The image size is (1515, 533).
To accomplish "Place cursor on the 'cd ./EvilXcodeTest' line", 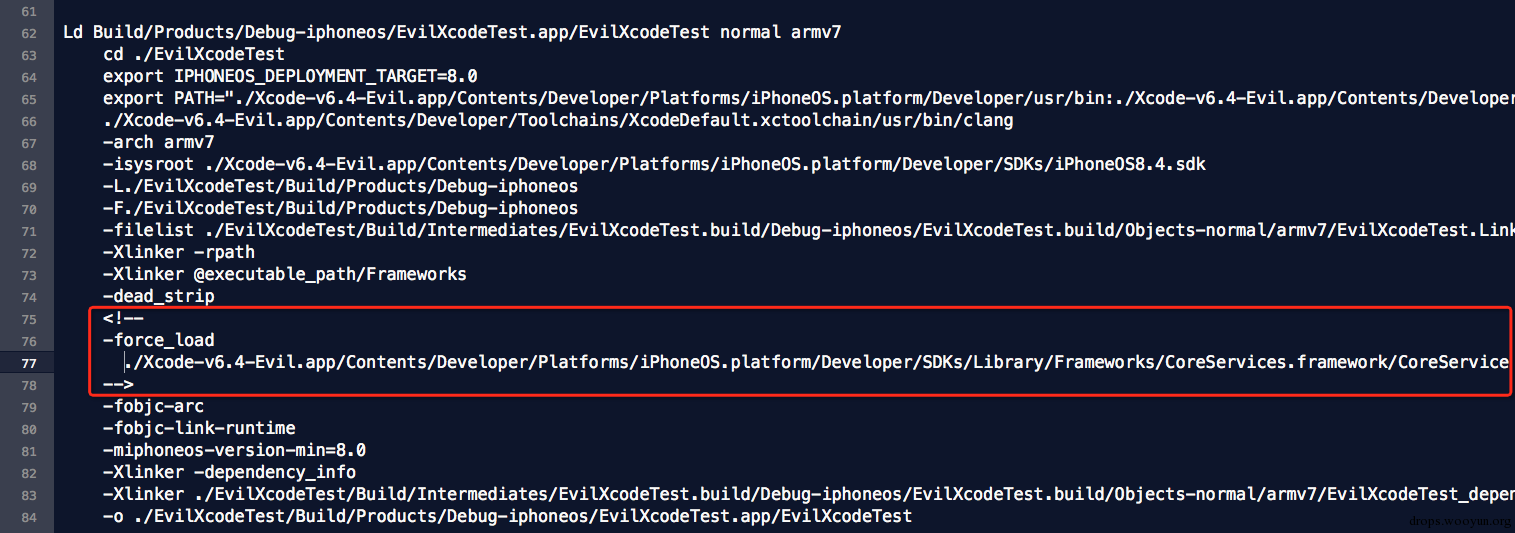I will [x=193, y=55].
